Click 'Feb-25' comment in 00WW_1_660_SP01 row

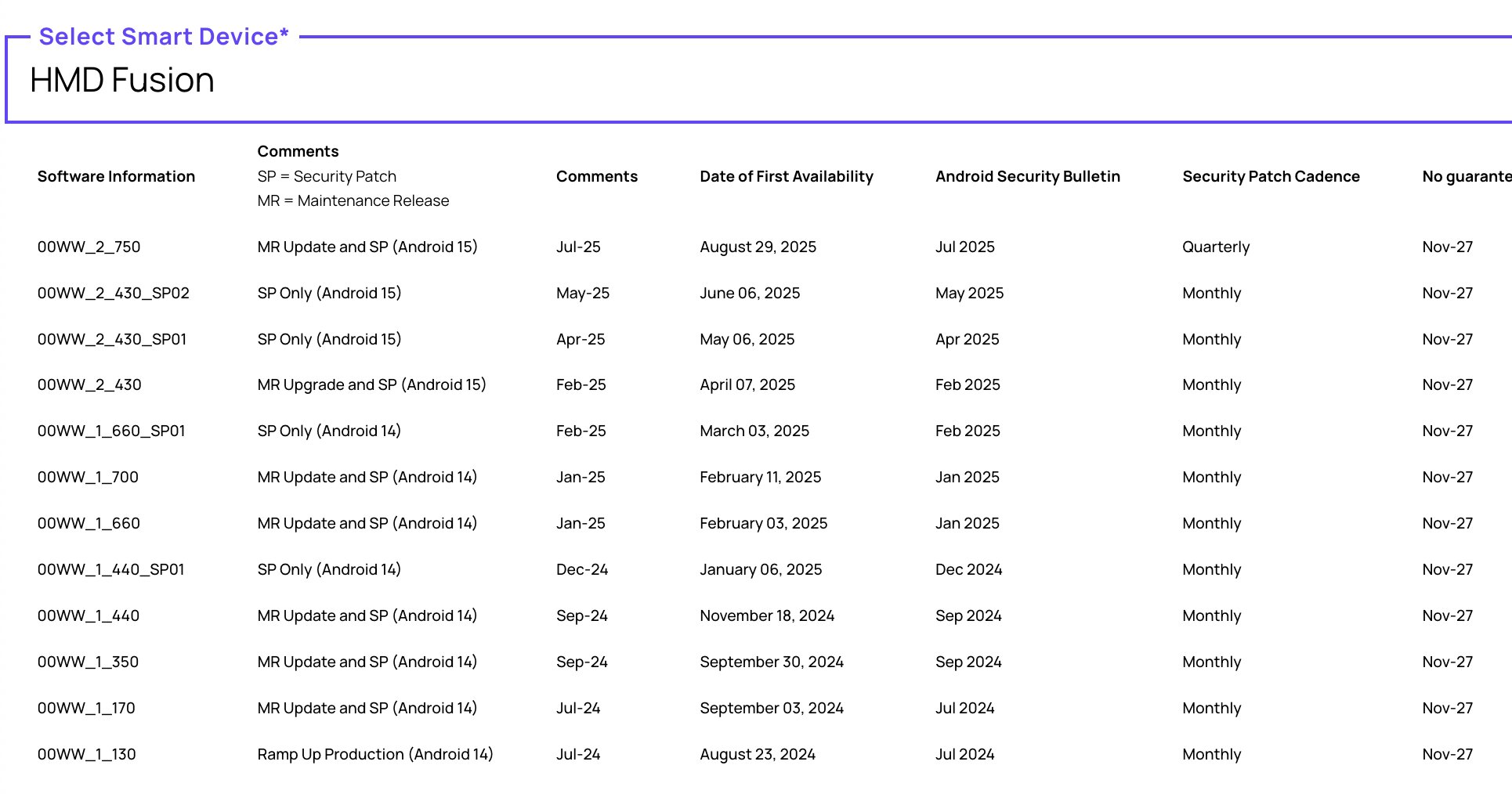[x=581, y=431]
